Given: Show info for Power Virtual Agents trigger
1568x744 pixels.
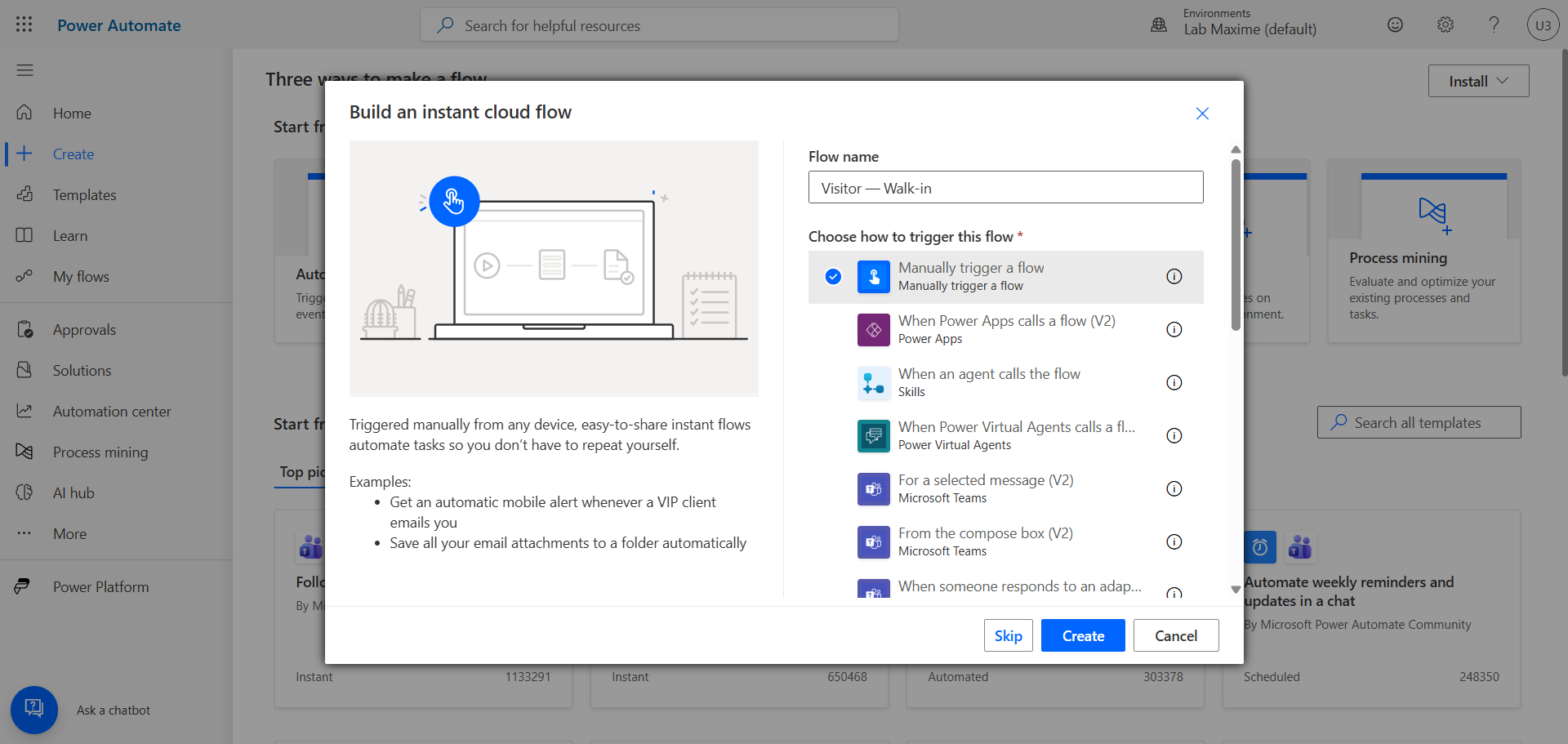Looking at the screenshot, I should point(1174,436).
